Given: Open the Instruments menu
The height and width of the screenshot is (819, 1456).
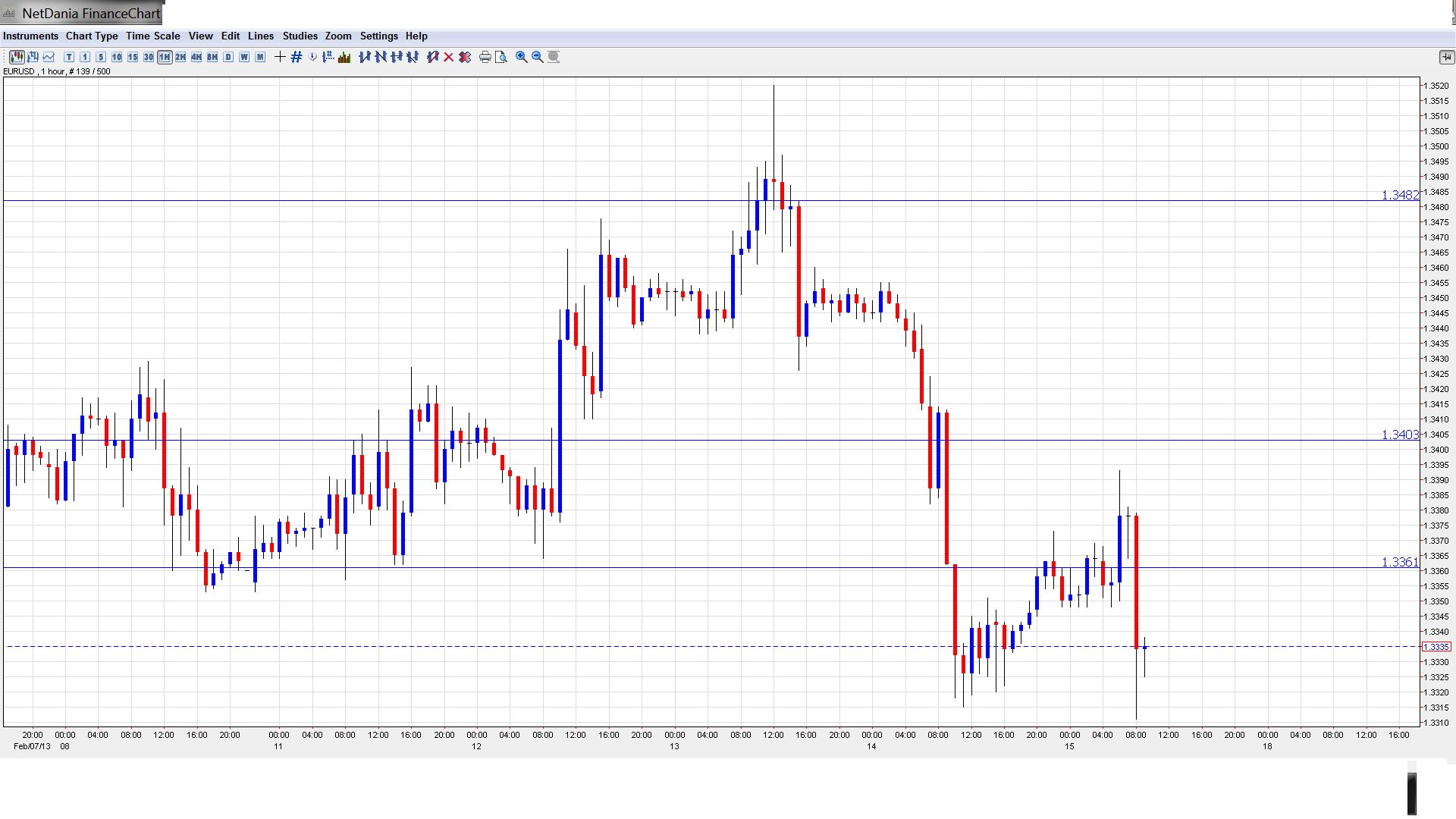Looking at the screenshot, I should [x=30, y=36].
